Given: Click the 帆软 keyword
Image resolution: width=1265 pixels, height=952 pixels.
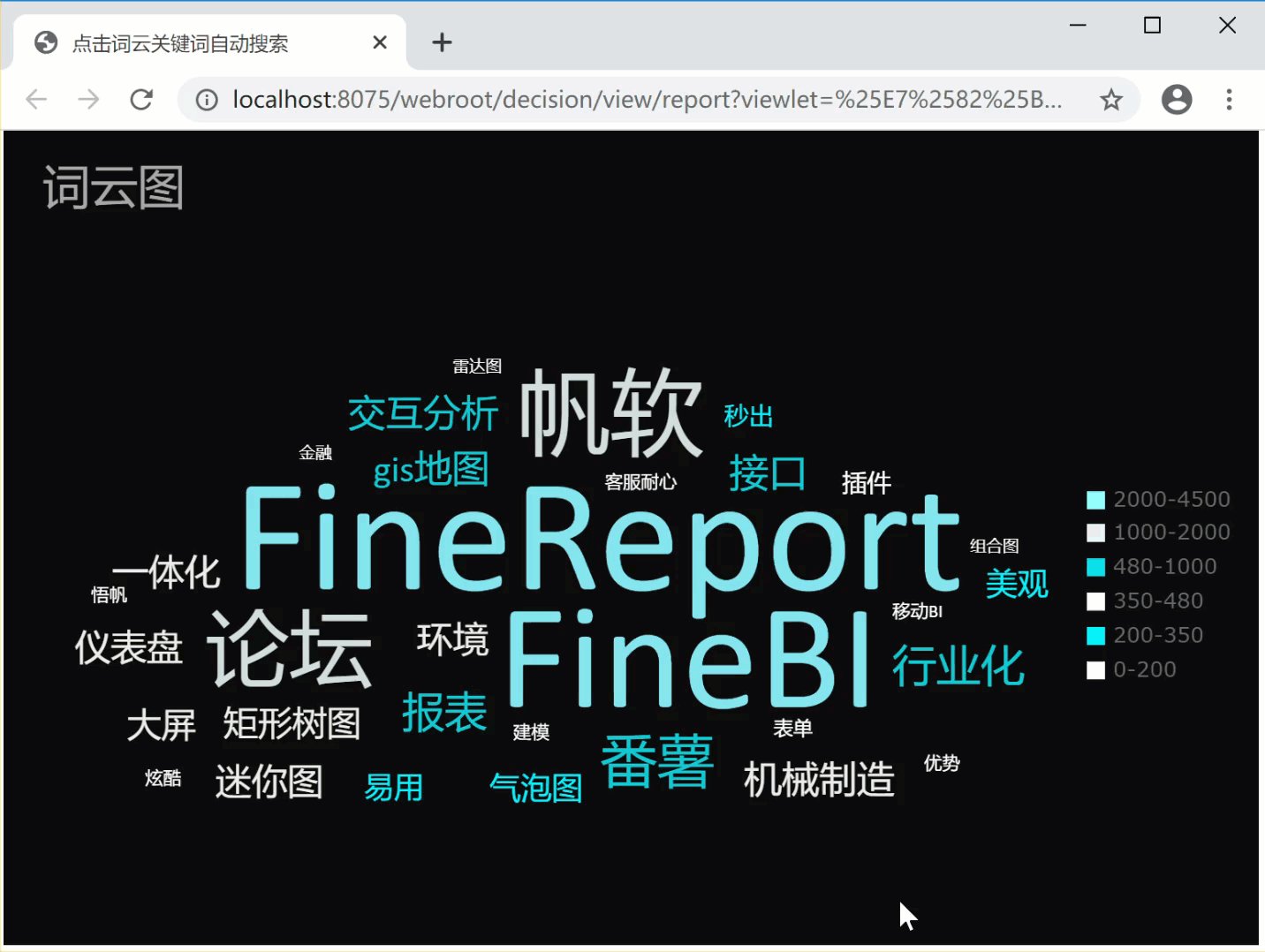Looking at the screenshot, I should (x=610, y=412).
